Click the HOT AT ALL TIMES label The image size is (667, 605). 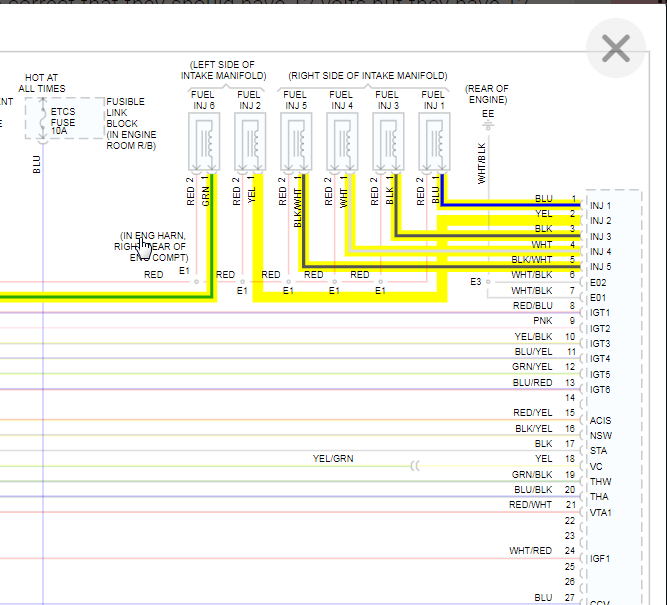coord(41,83)
